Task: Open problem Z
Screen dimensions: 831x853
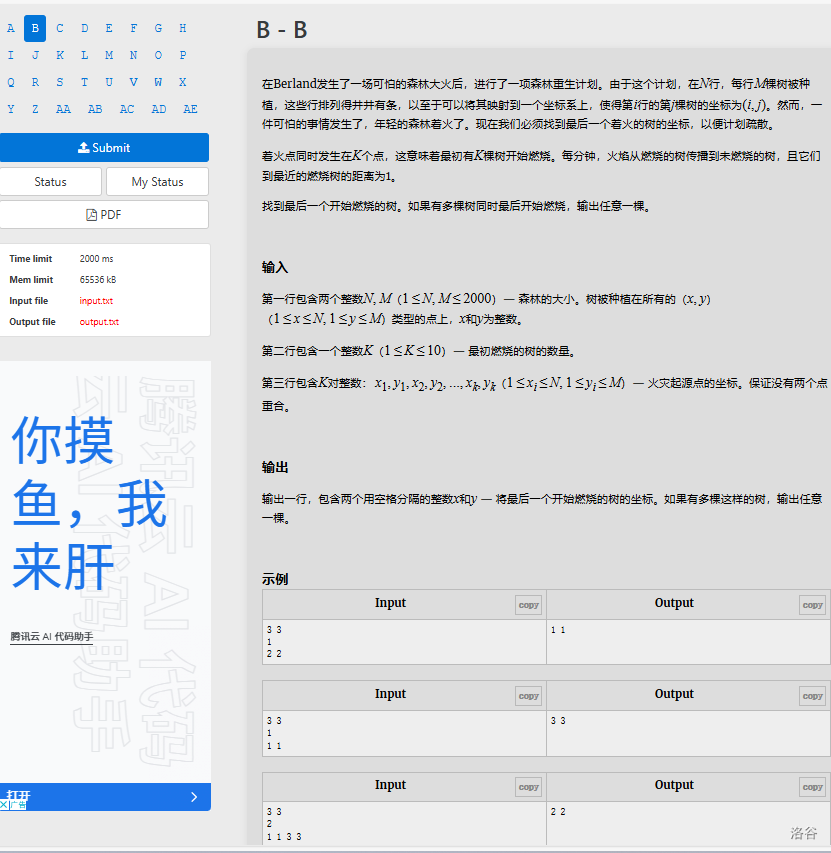Action: [35, 109]
